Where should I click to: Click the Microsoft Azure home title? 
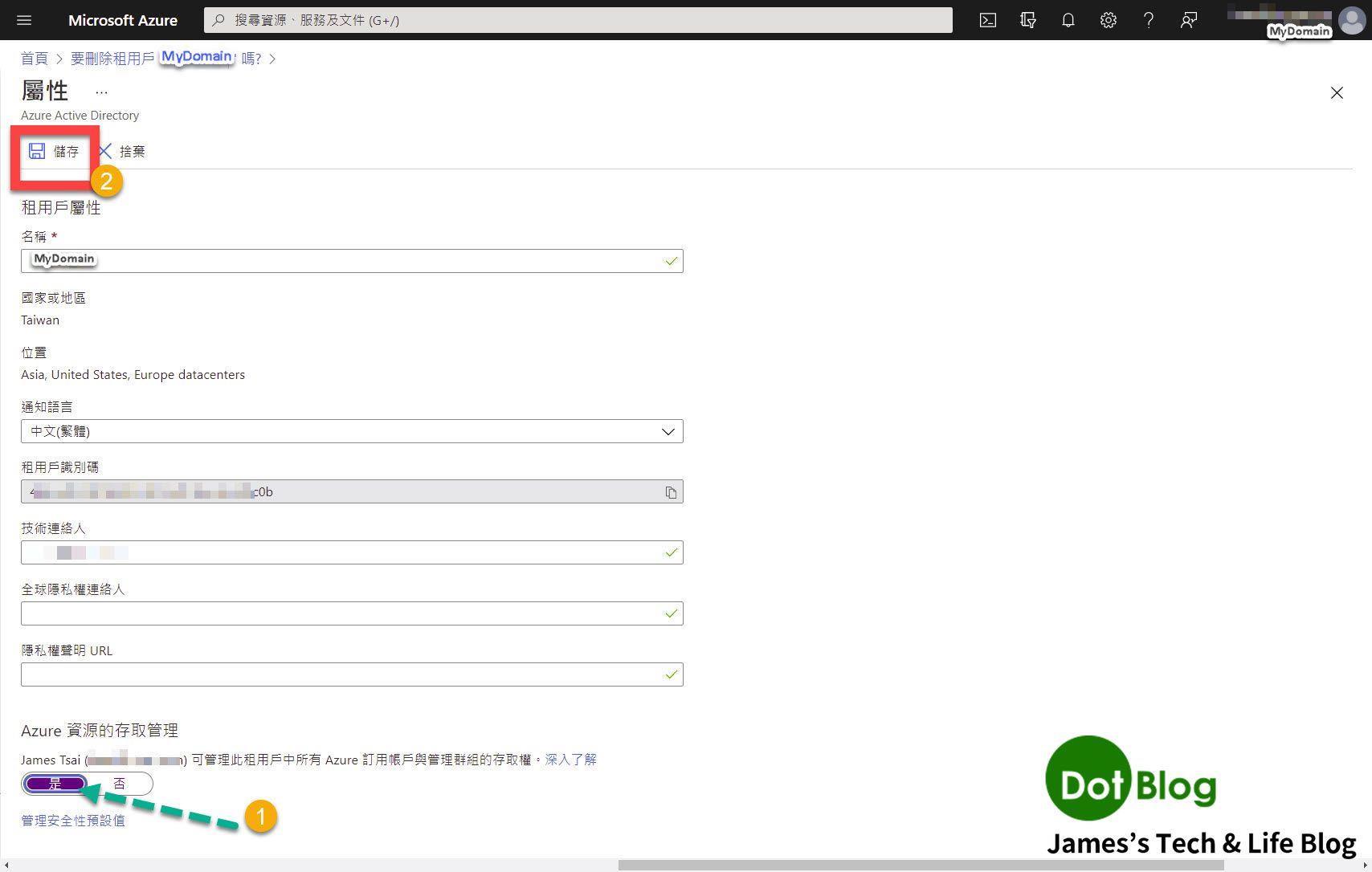(123, 20)
